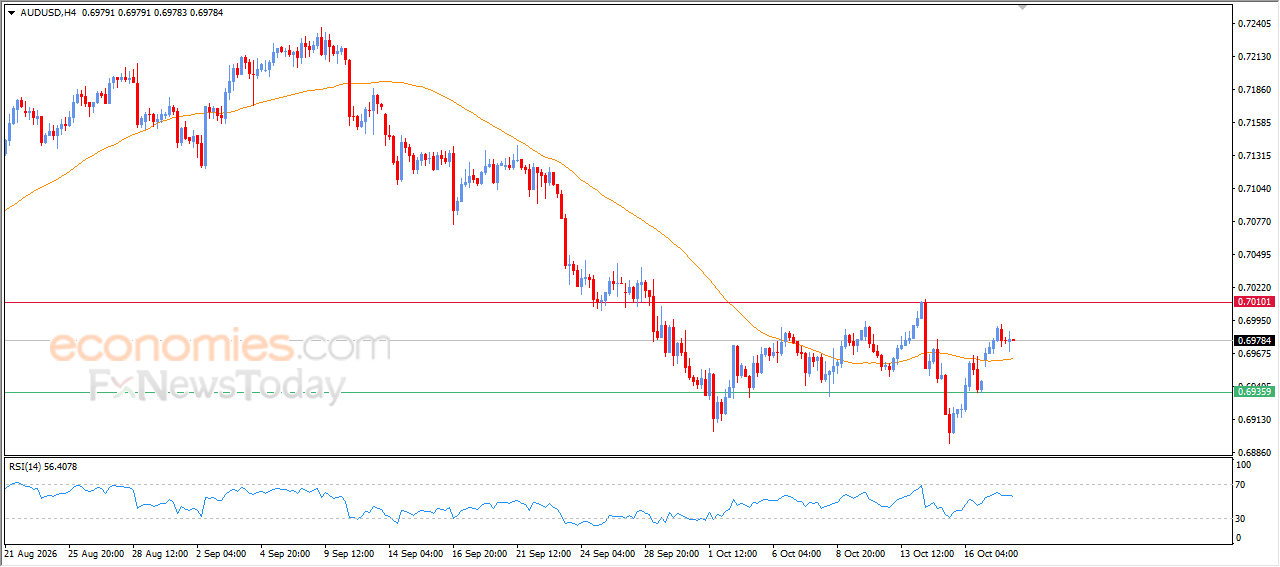Screen dimensions: 1280x567
Task: Click the 0.69950 price axis label
Action: tap(1255, 320)
